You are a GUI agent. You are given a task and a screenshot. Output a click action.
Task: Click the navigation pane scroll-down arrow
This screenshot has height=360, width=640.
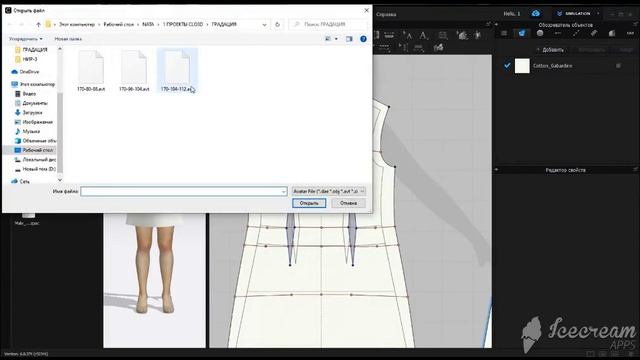click(x=60, y=180)
